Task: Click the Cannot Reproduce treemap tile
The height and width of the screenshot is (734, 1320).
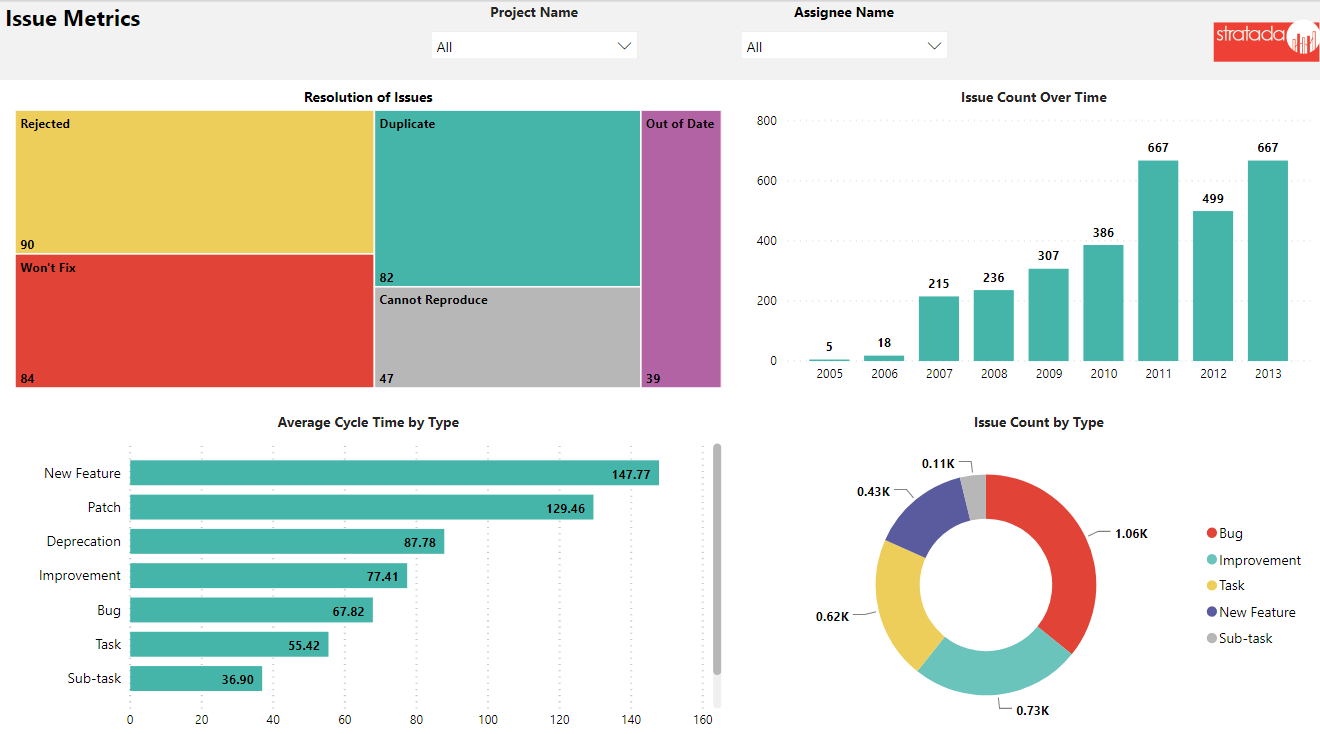Action: (x=508, y=338)
